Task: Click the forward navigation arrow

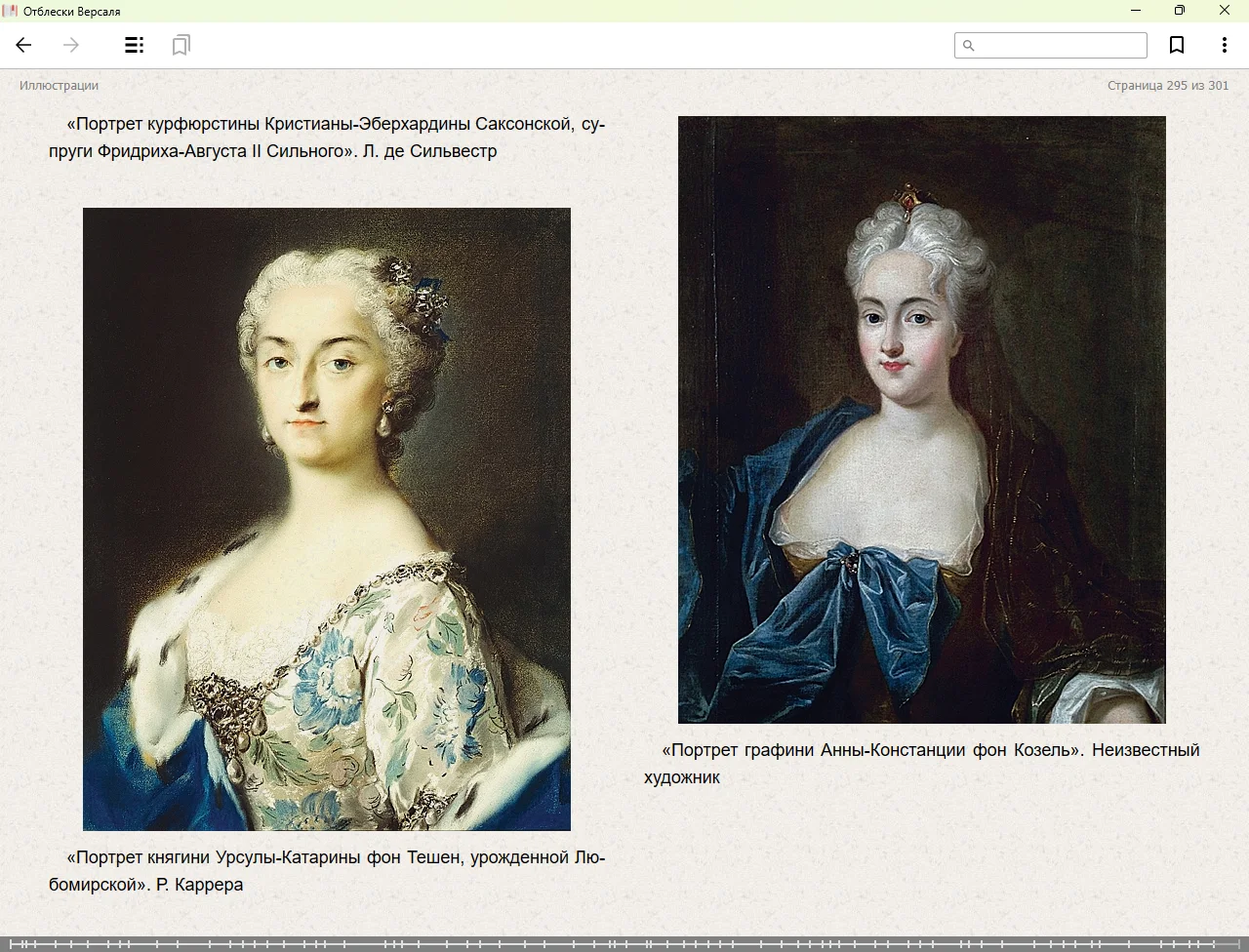Action: pos(71,45)
